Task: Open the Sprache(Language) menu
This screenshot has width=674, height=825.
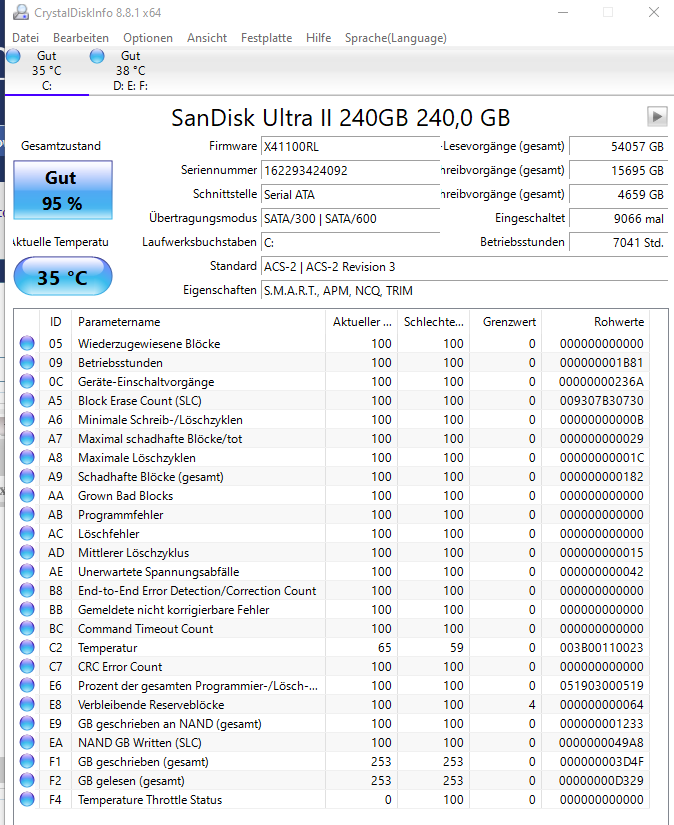Action: [x=396, y=38]
